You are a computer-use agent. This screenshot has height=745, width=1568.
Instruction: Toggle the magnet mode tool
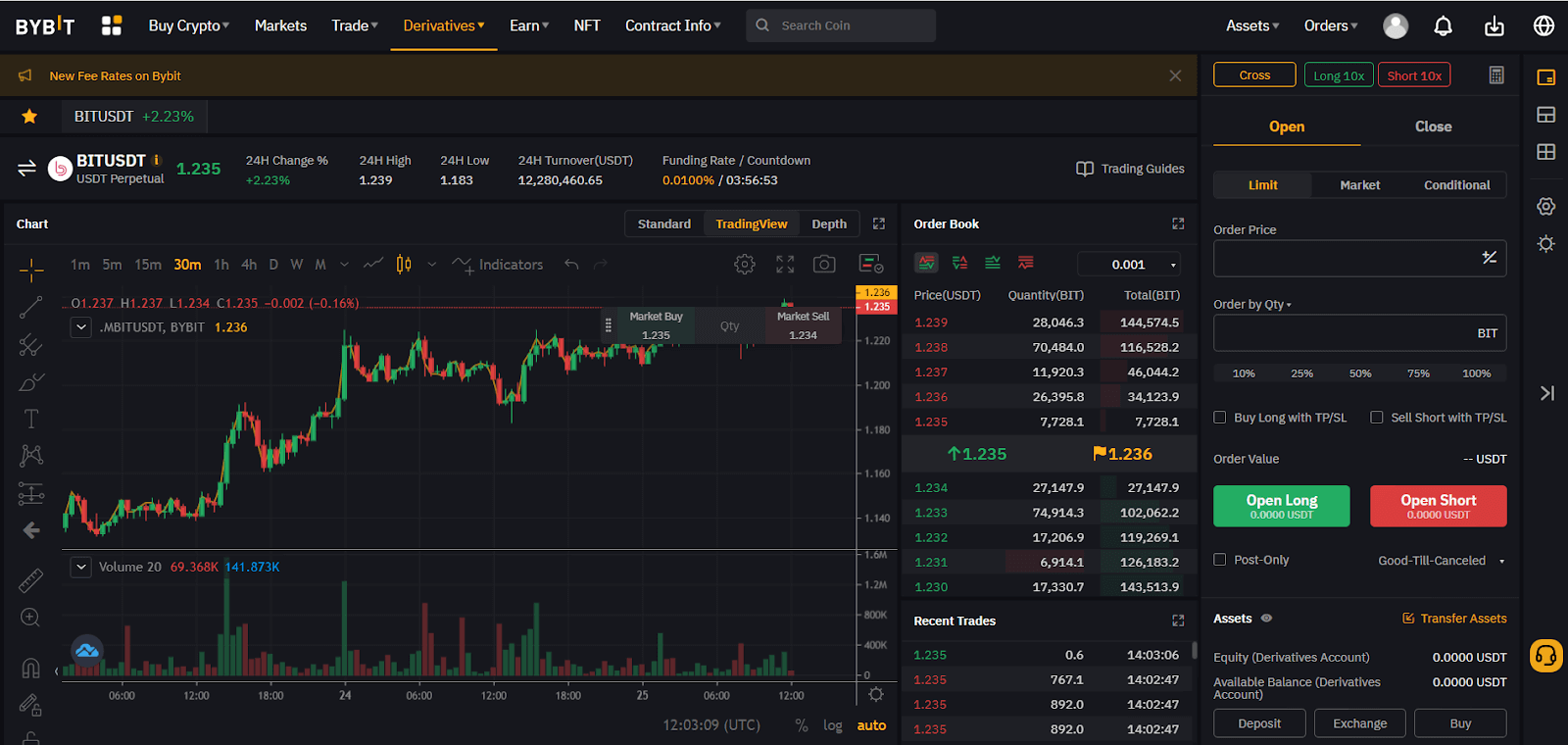click(31, 668)
